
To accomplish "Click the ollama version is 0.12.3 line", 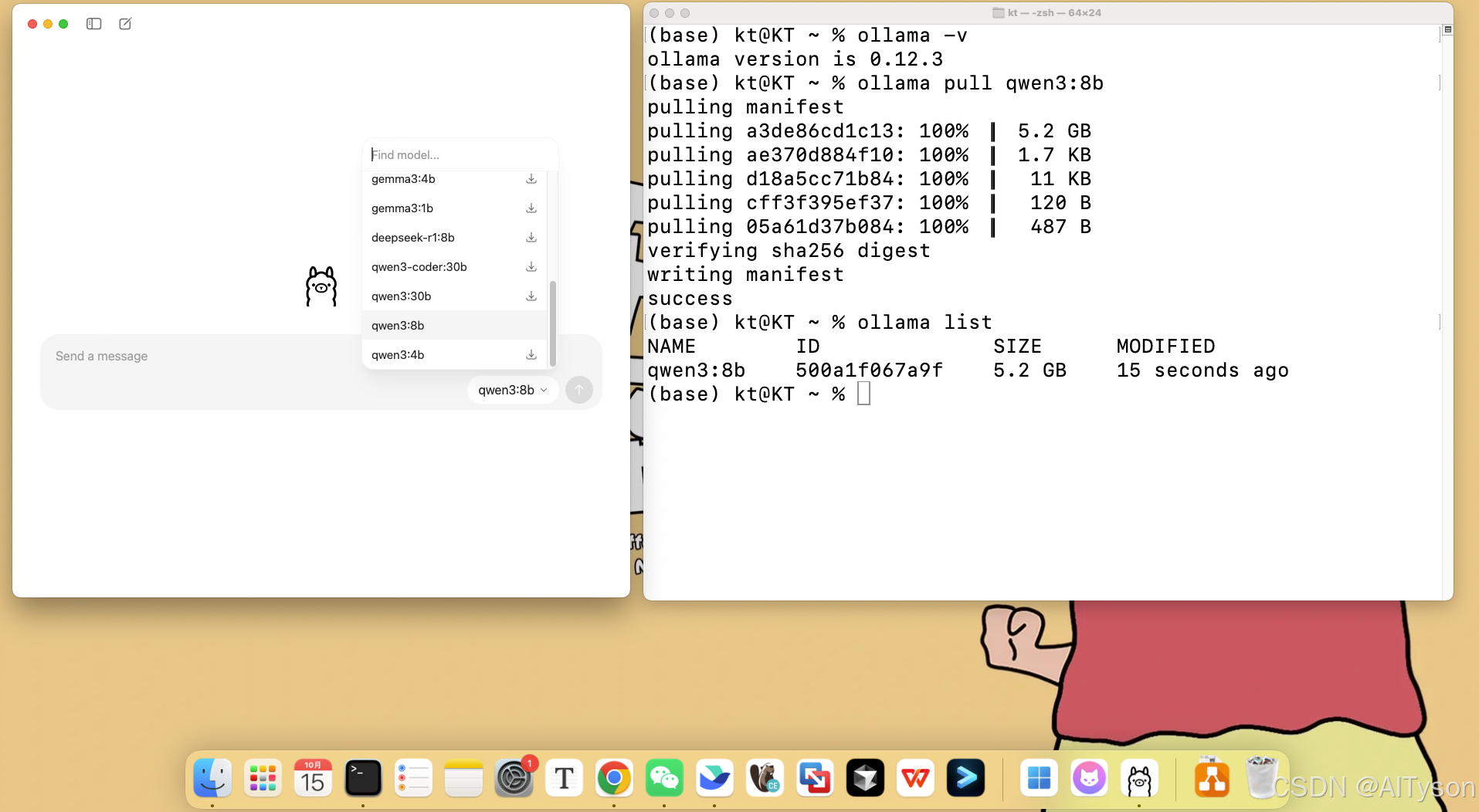I will tap(795, 59).
